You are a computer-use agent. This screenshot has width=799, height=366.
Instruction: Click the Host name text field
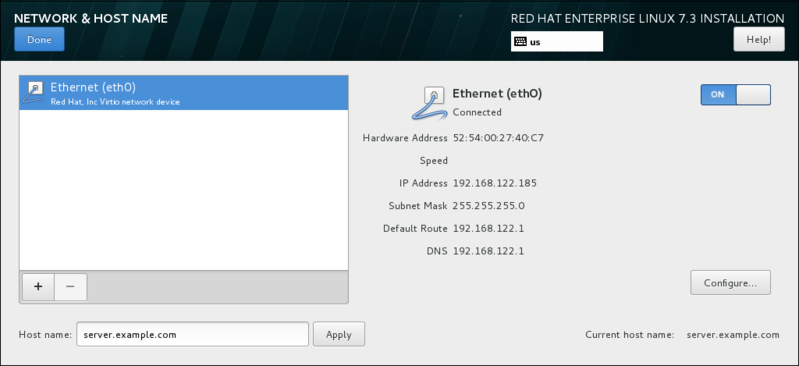coord(193,334)
